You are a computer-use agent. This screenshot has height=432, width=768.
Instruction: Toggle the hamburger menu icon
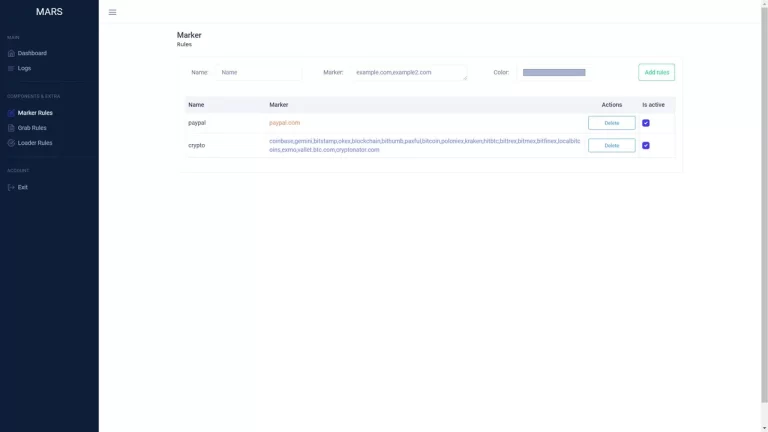(x=112, y=12)
